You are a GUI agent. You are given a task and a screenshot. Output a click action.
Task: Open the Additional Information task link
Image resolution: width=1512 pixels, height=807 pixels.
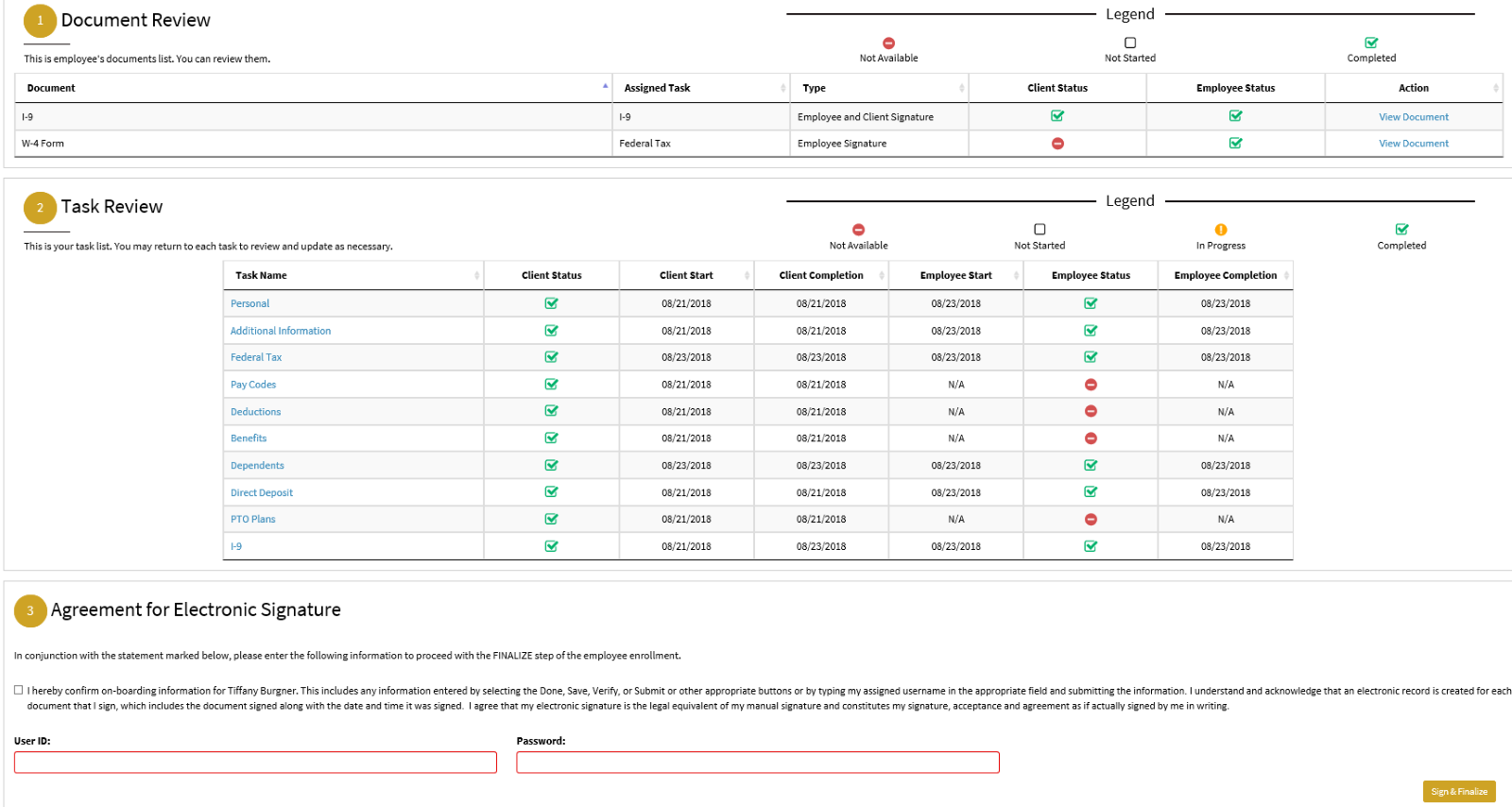pos(281,331)
